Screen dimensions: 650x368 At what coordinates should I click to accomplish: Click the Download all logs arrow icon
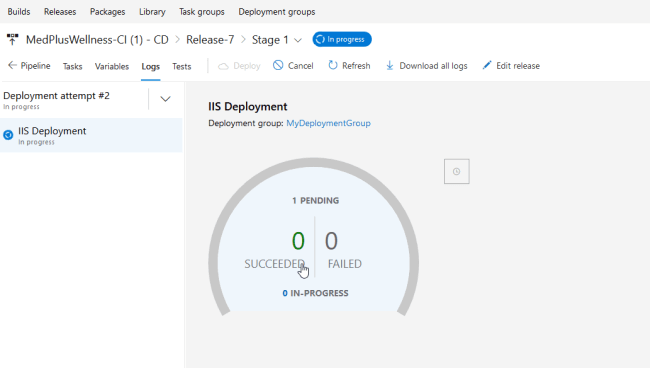[x=389, y=65]
